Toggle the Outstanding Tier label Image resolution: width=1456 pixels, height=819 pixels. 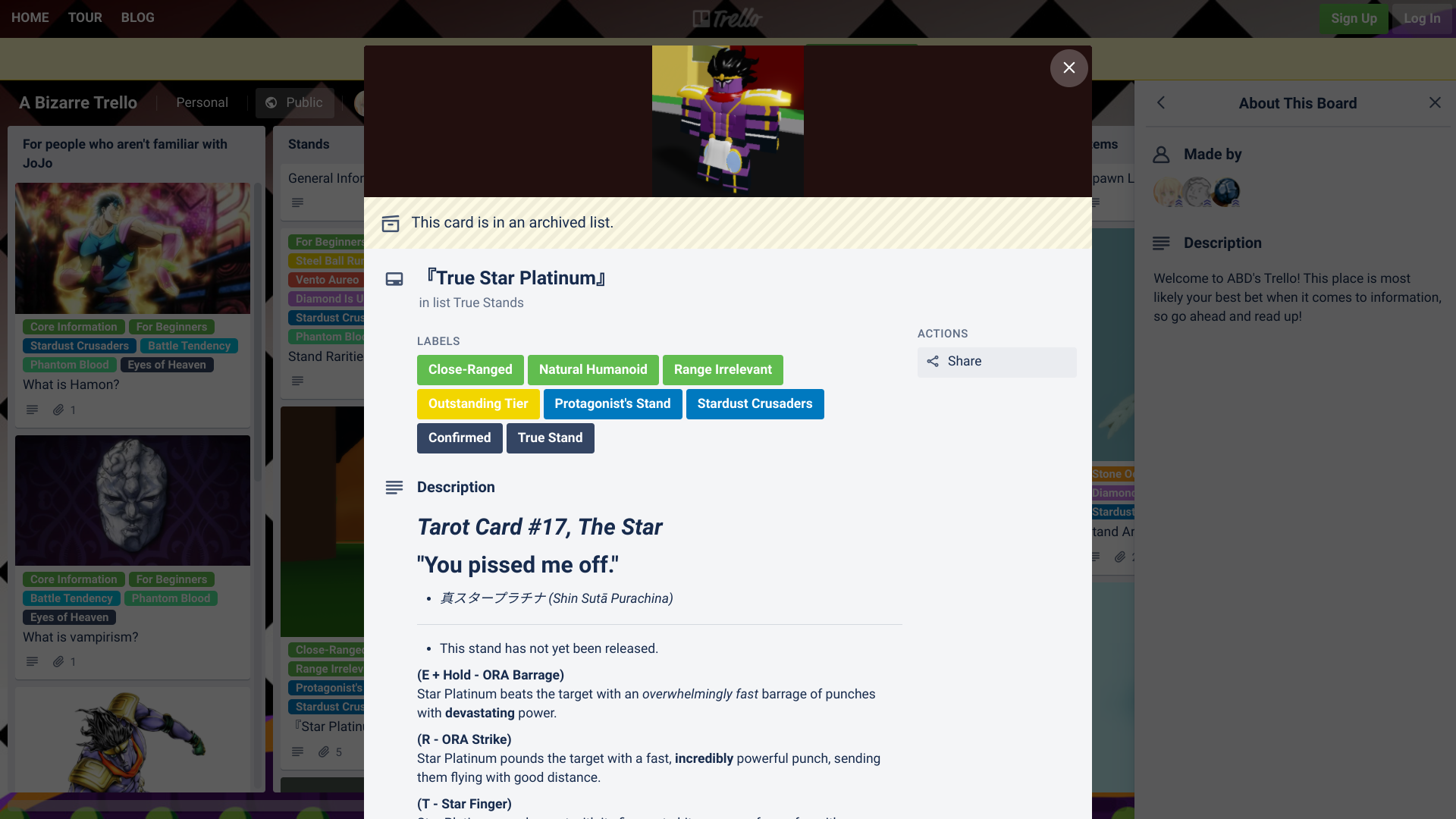[478, 403]
